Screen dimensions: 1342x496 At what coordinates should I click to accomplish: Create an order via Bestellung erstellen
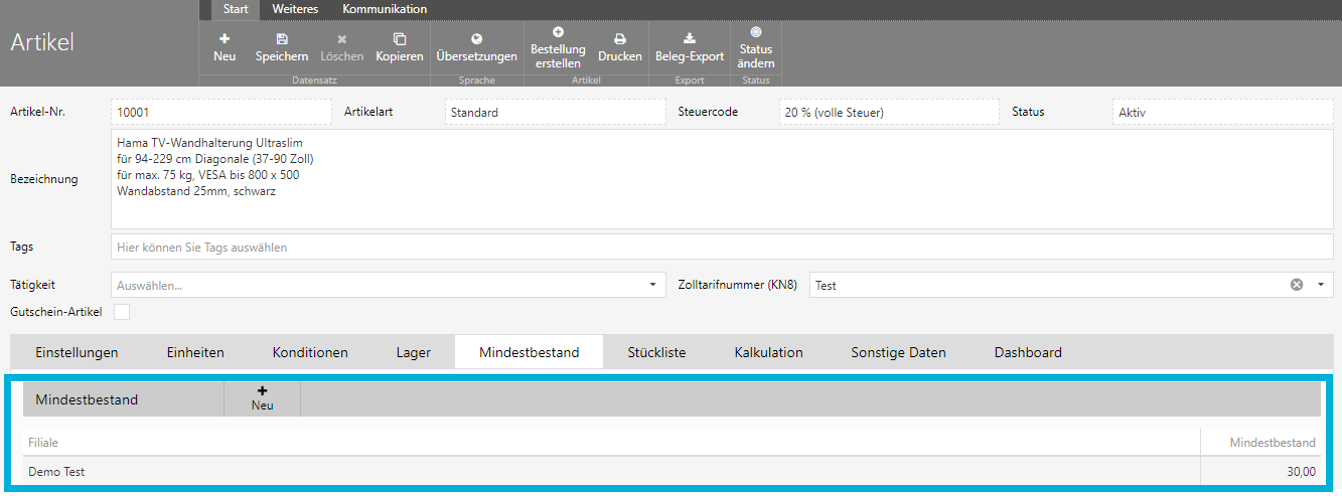point(558,47)
